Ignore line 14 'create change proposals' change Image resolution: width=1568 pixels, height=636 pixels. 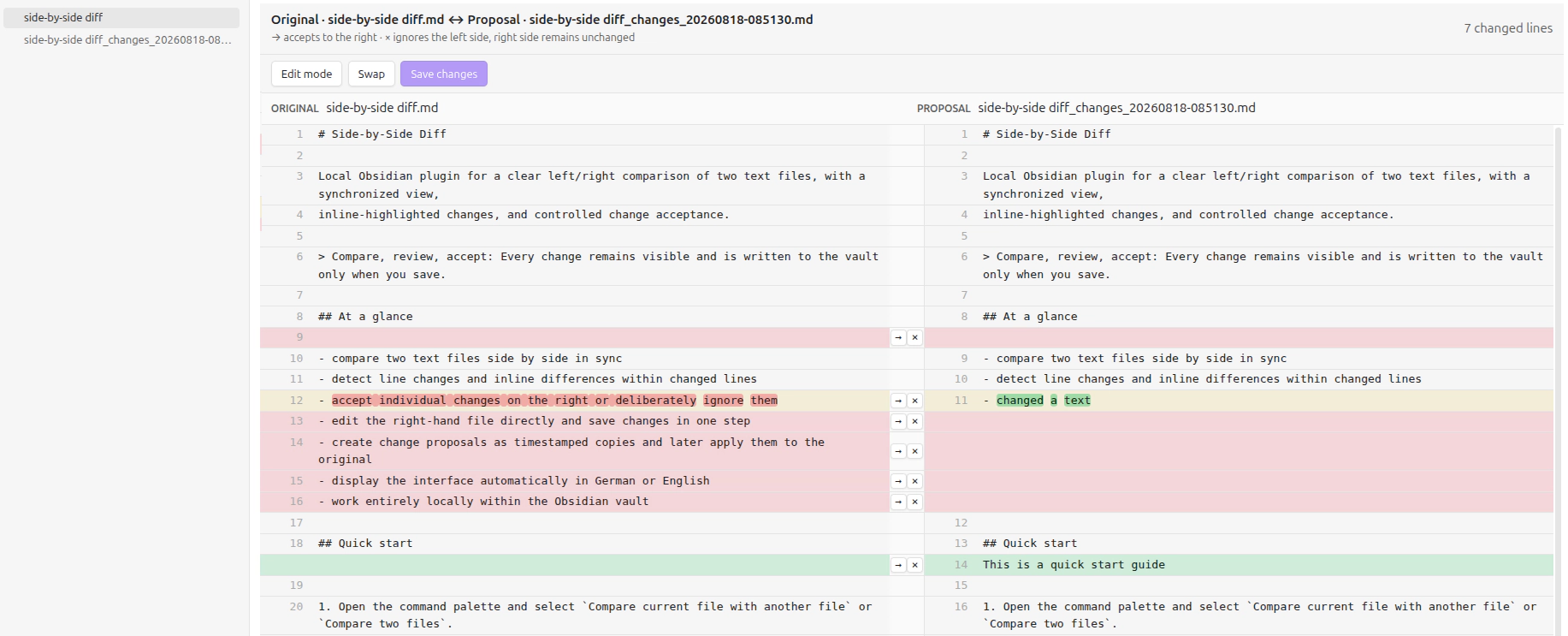click(914, 451)
